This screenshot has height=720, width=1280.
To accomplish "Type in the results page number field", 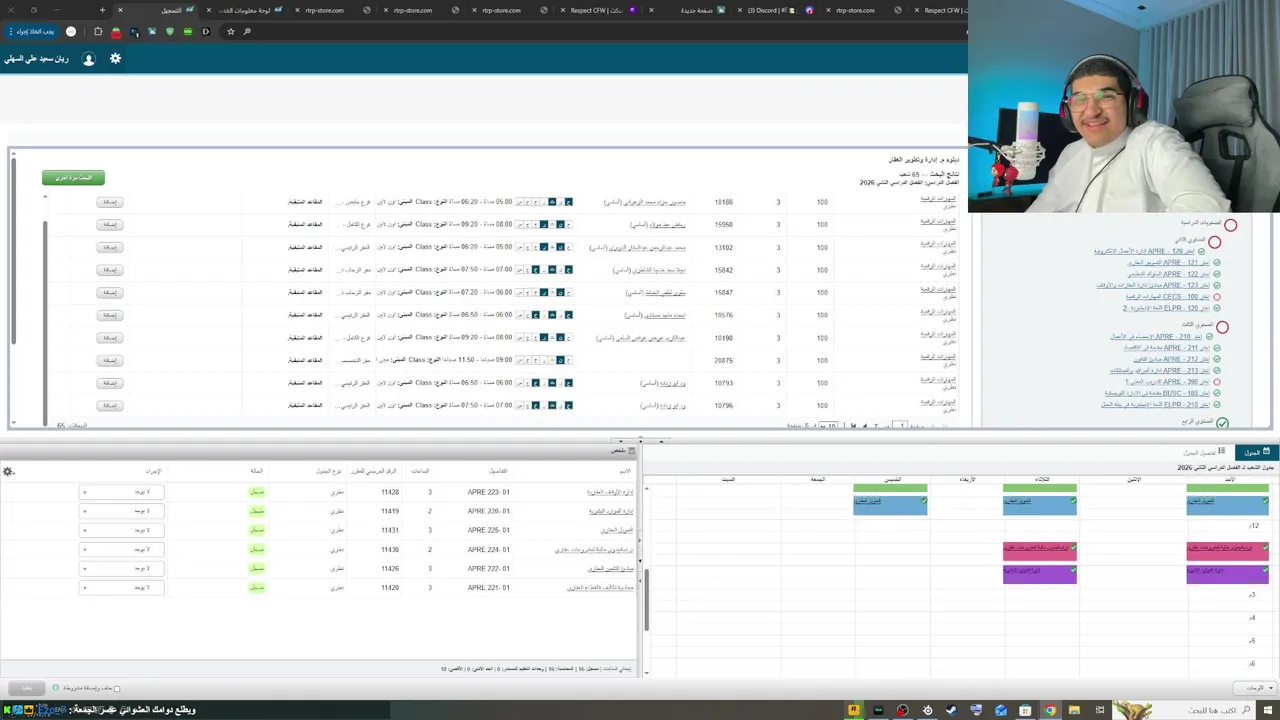I will tap(901, 426).
